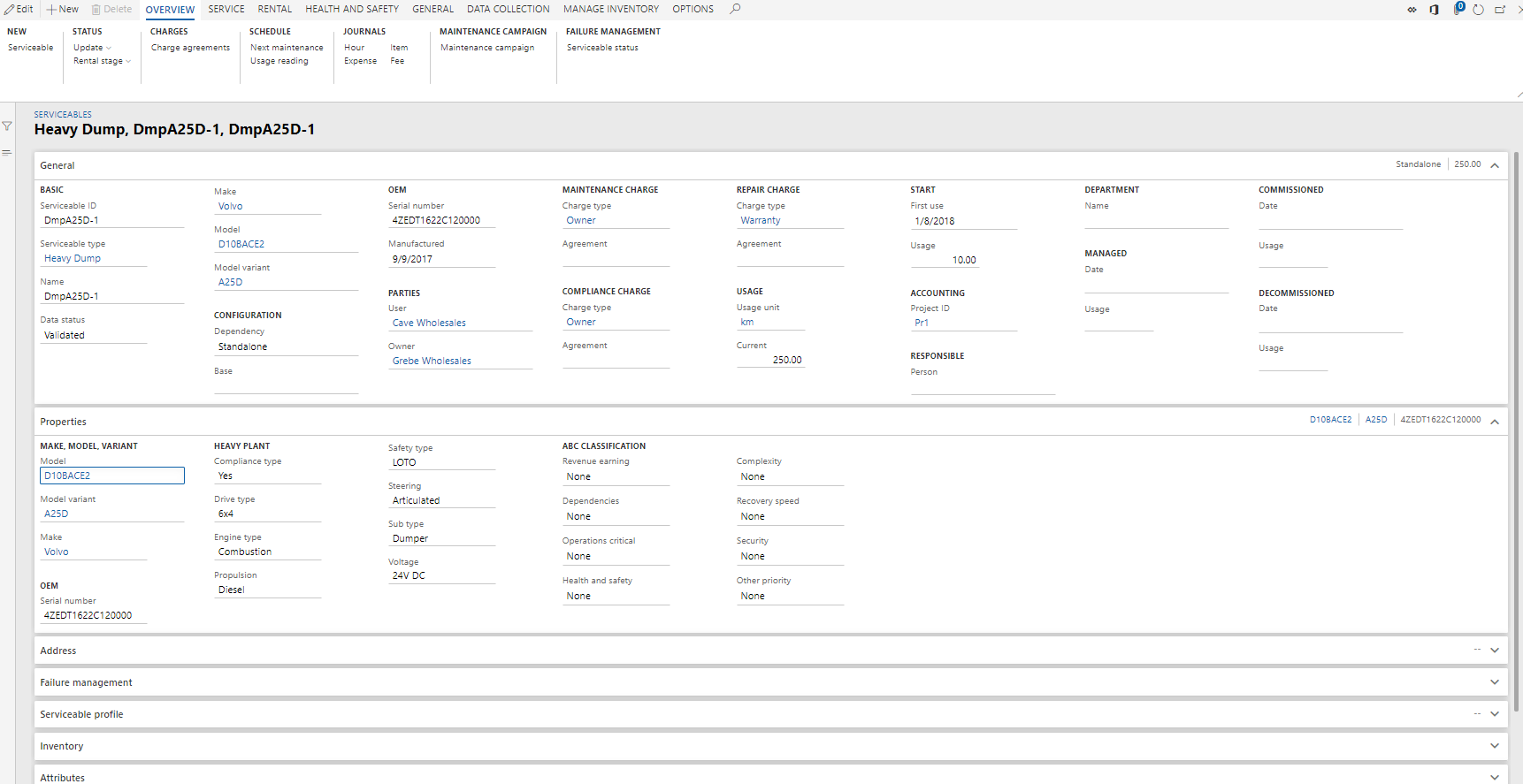
Task: Click the Edit pencil button
Action: 19,9
